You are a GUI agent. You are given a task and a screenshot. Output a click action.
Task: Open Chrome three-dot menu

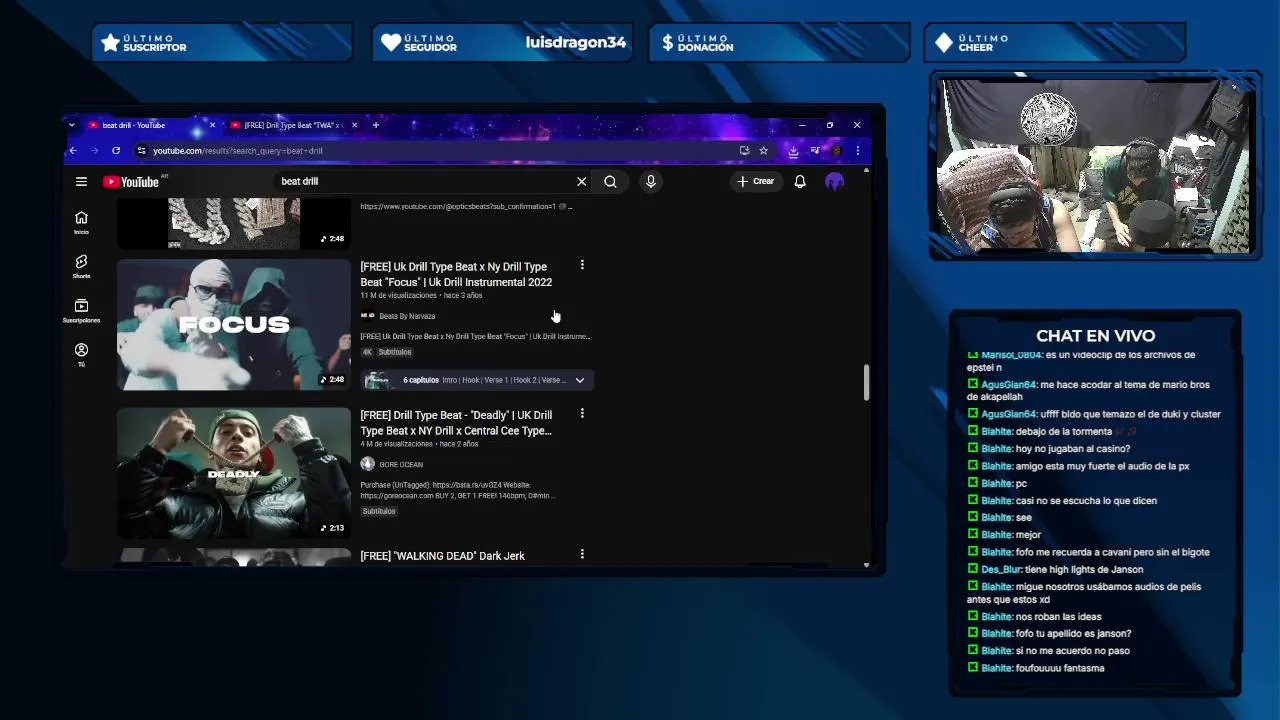tap(857, 150)
